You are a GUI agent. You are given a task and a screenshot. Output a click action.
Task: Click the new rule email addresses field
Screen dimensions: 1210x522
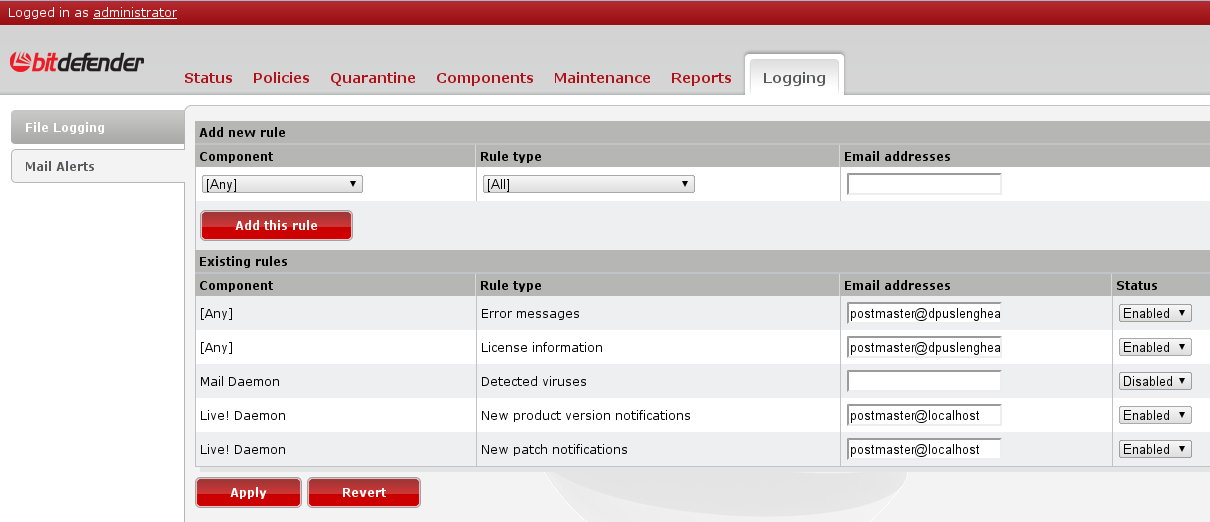[x=924, y=184]
